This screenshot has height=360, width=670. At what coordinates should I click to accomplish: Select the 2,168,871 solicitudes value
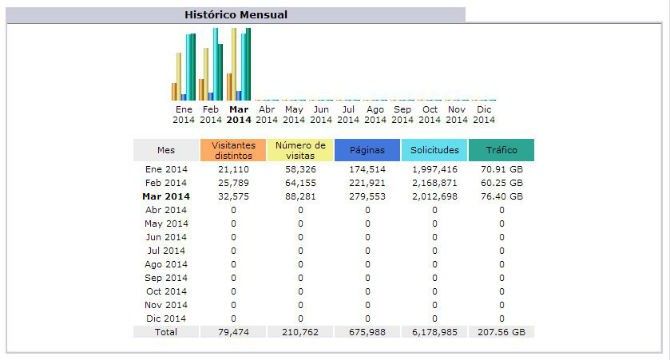(435, 183)
